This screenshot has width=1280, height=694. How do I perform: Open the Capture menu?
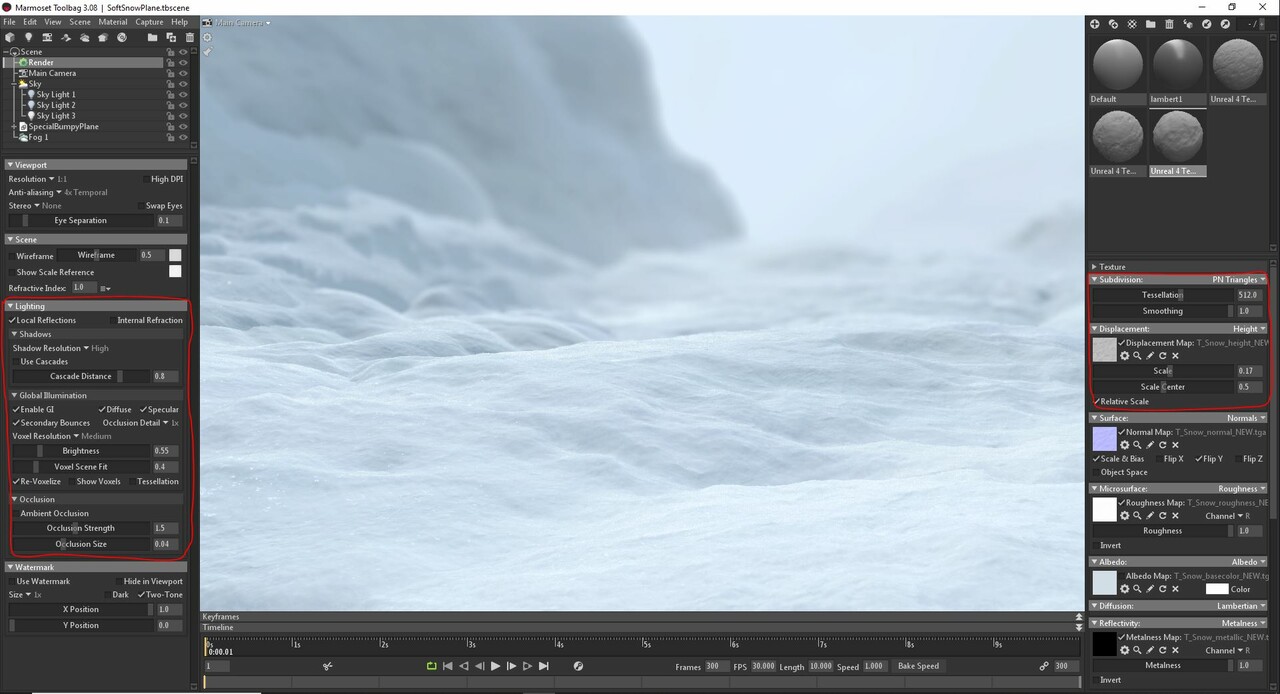click(149, 21)
